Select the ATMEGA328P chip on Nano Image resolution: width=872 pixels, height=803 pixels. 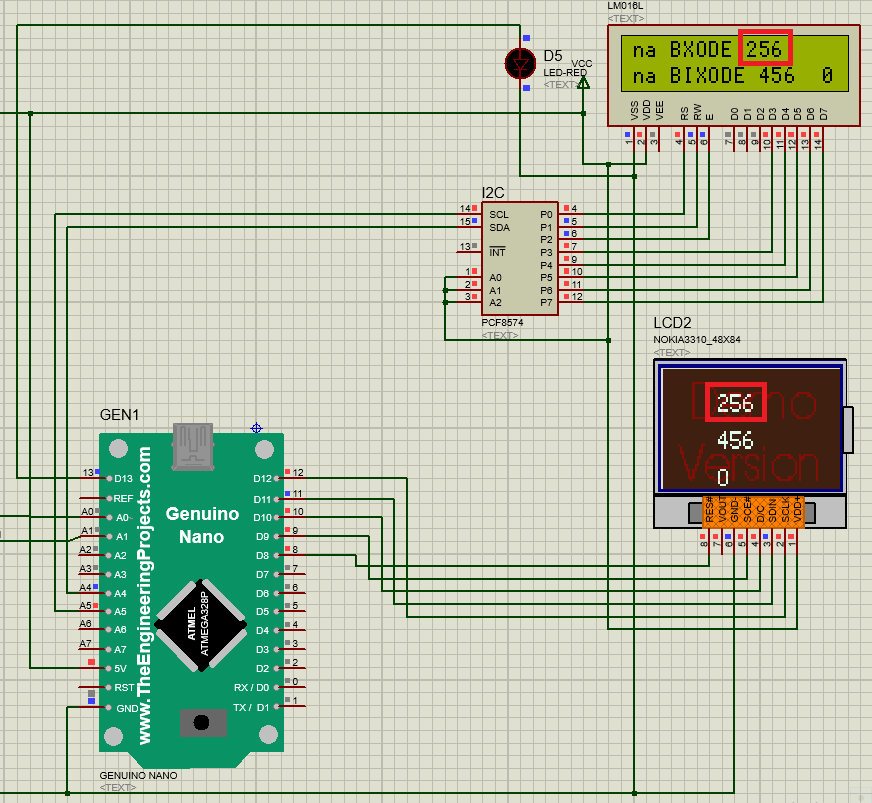201,624
